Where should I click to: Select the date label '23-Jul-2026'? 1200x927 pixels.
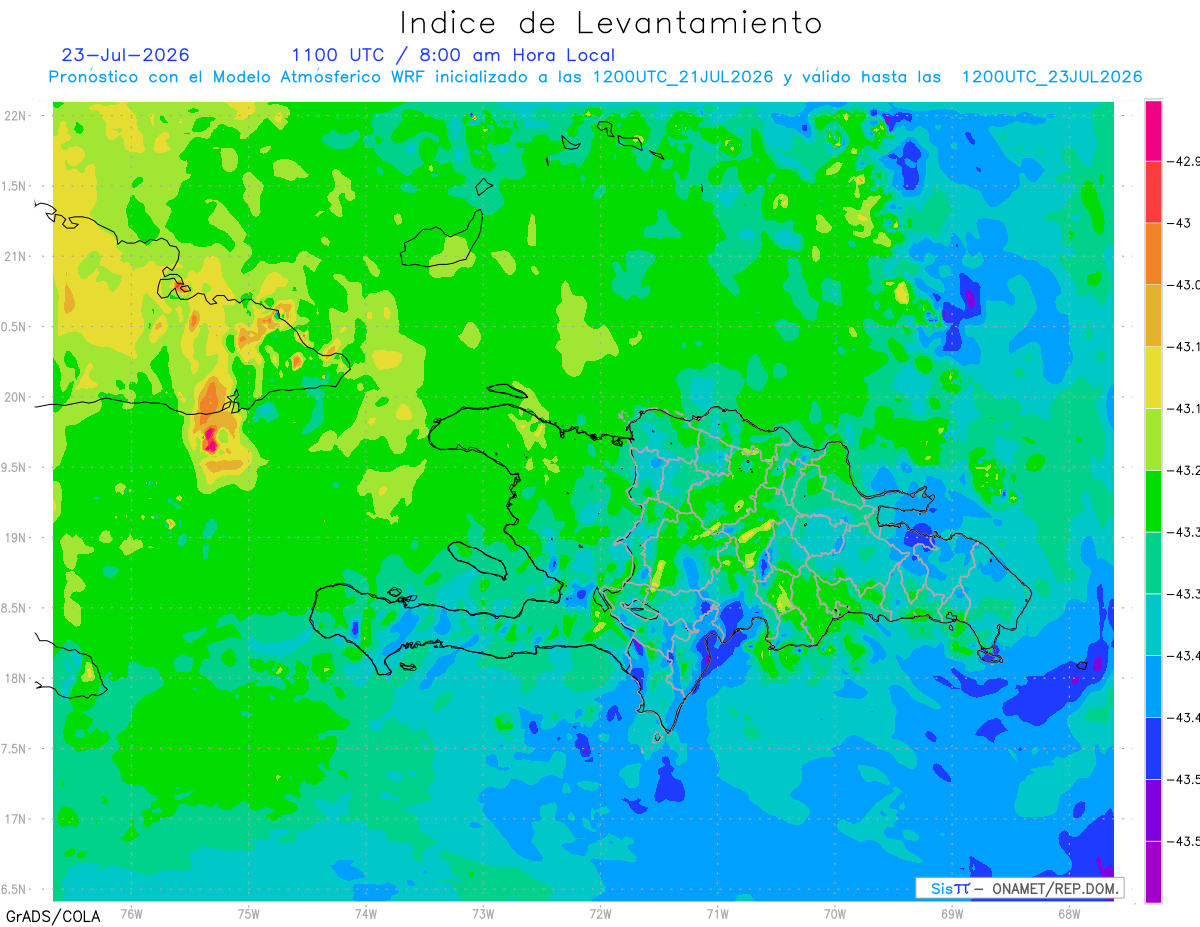[x=125, y=55]
